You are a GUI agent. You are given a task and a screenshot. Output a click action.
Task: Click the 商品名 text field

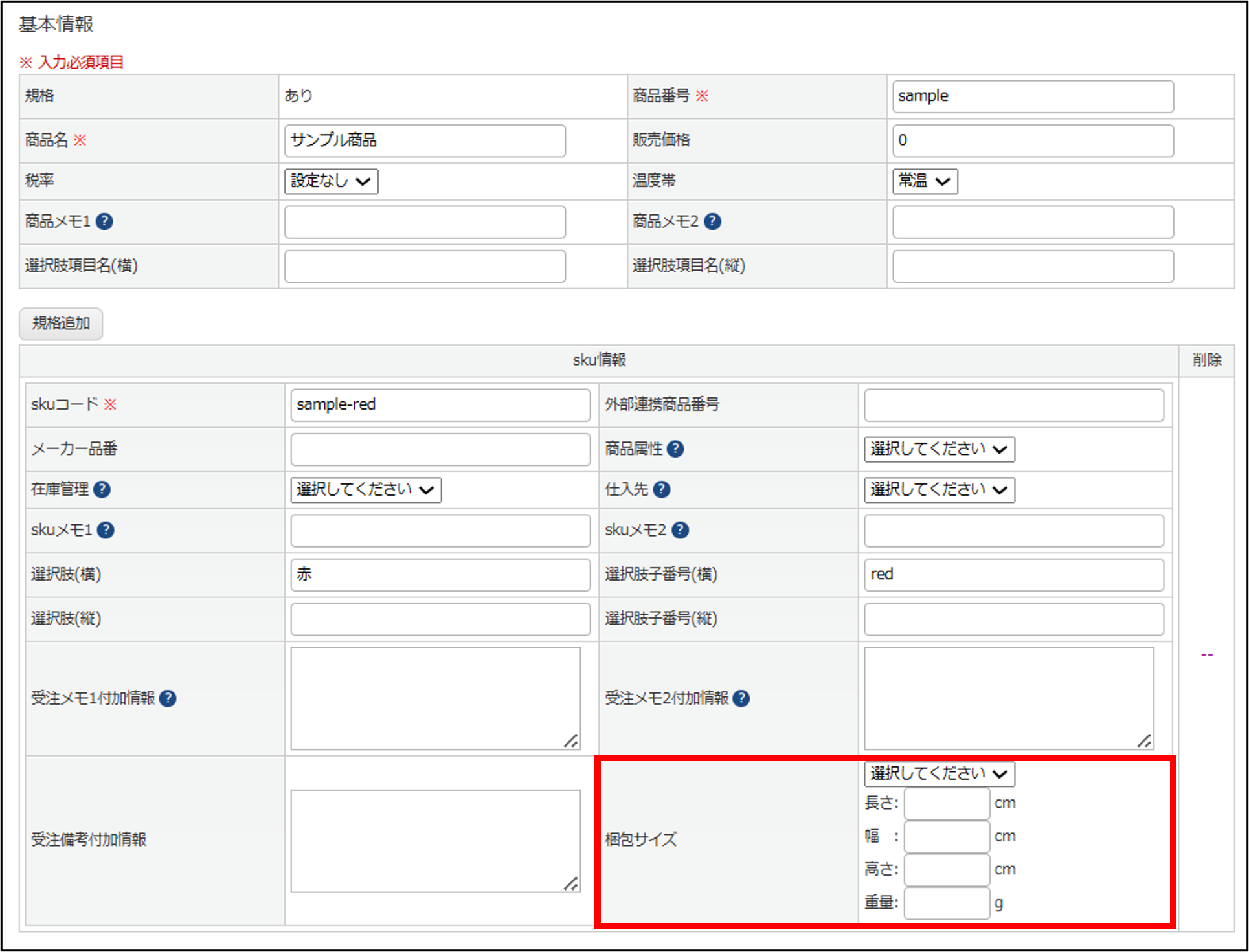click(425, 140)
